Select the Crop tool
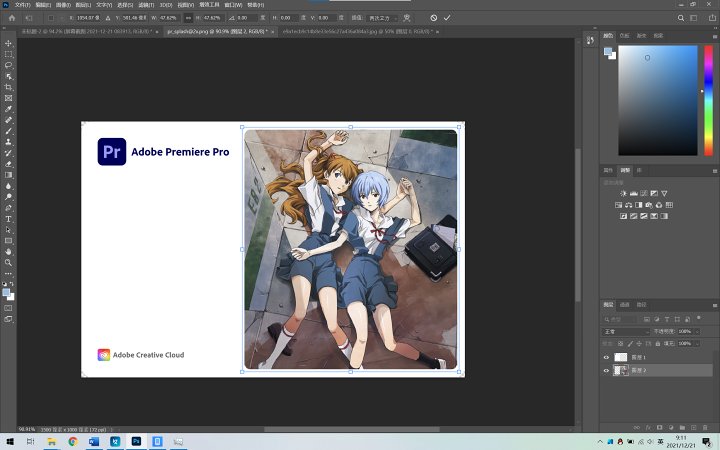The width and height of the screenshot is (720, 450). pos(8,87)
